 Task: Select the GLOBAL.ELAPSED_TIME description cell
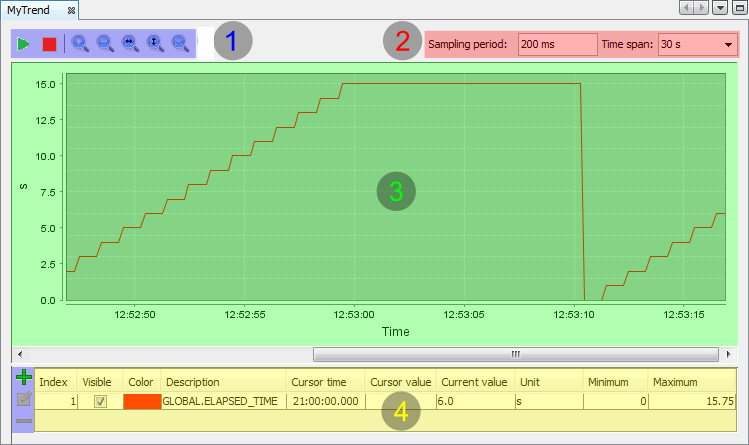click(x=223, y=402)
